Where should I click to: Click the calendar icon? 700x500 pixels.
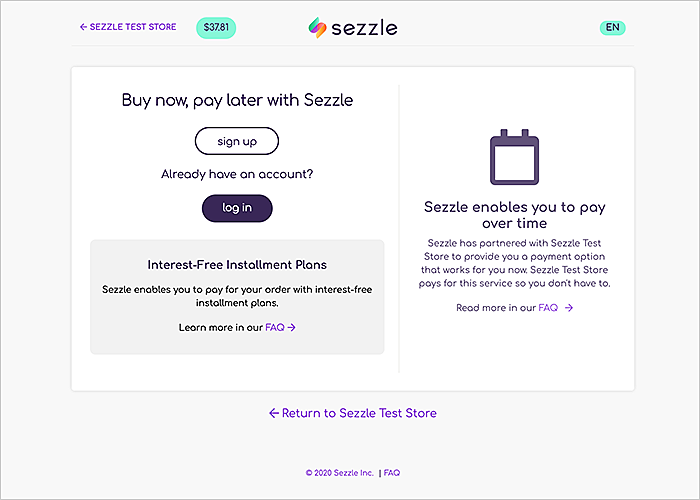coord(514,157)
